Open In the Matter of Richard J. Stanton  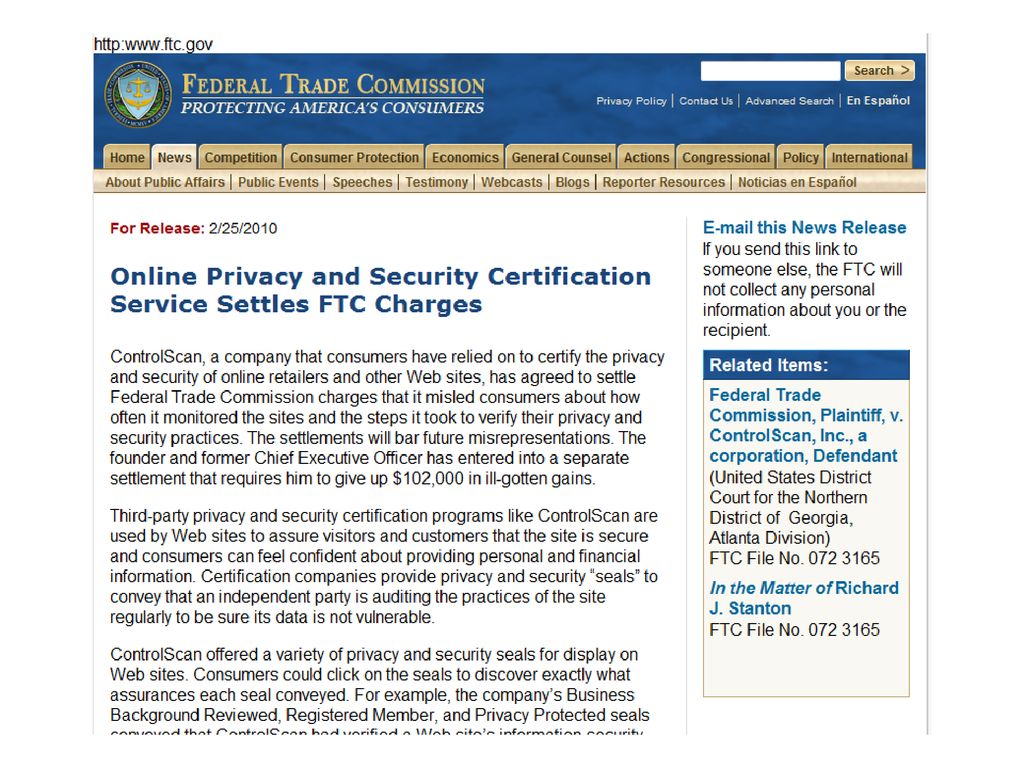click(804, 598)
